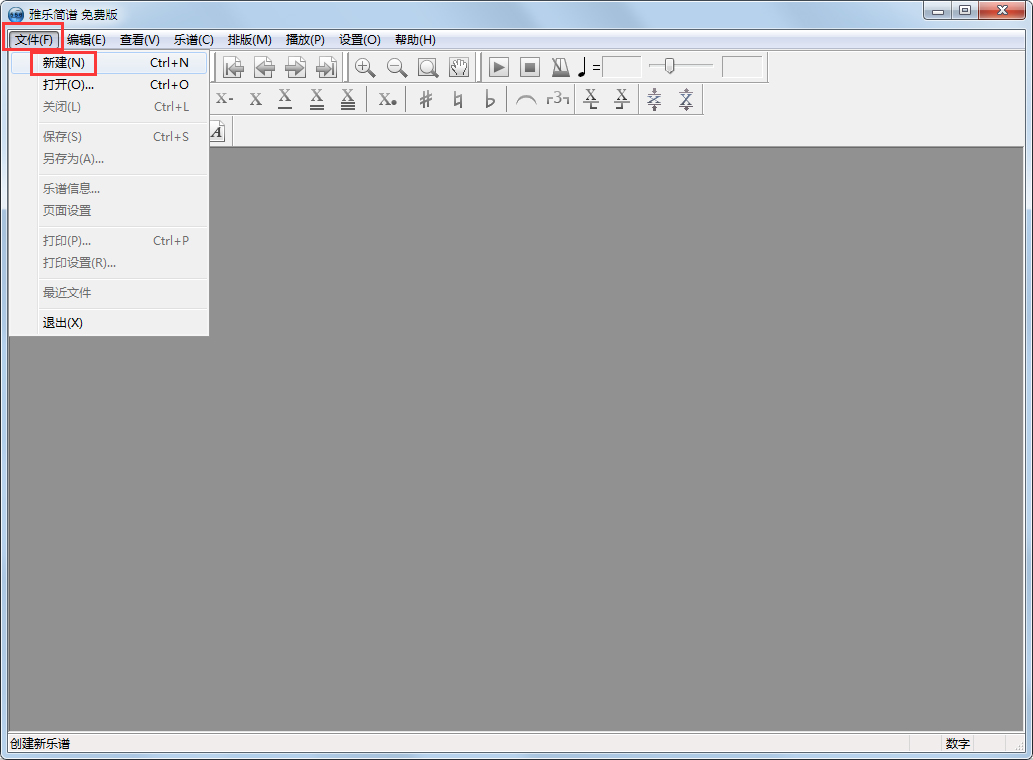Click the Stop playback button
Viewport: 1033px width, 760px height.
pyautogui.click(x=530, y=67)
